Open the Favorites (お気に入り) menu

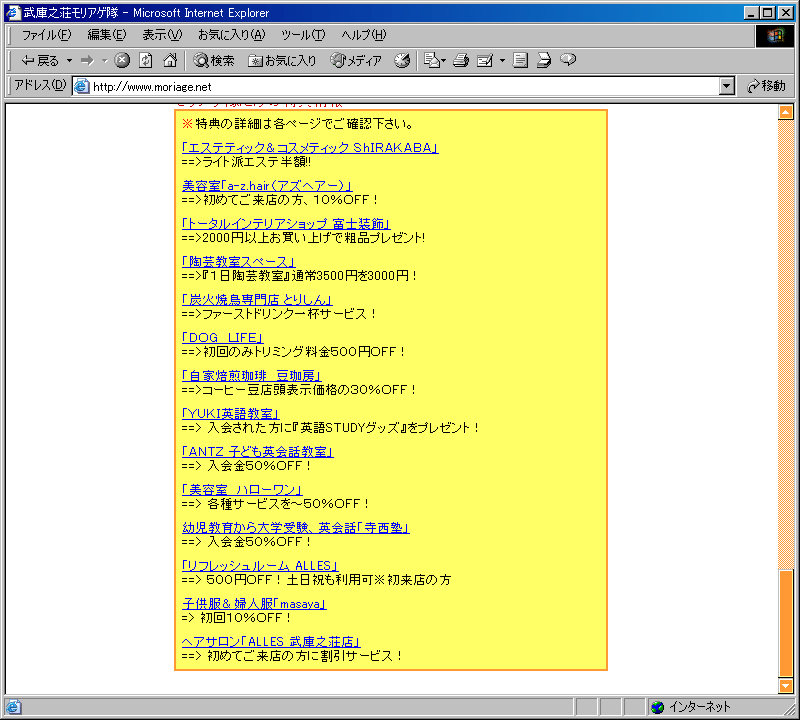232,35
